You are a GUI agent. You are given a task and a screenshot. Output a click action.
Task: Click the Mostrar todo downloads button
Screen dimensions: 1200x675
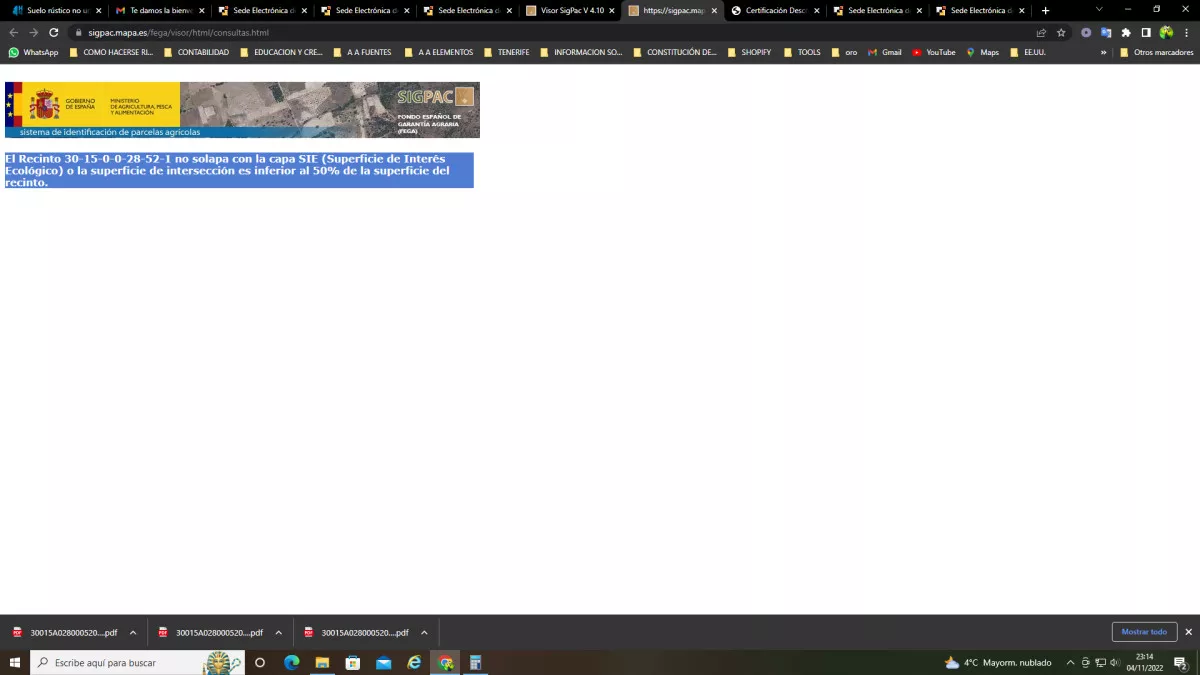pyautogui.click(x=1144, y=632)
